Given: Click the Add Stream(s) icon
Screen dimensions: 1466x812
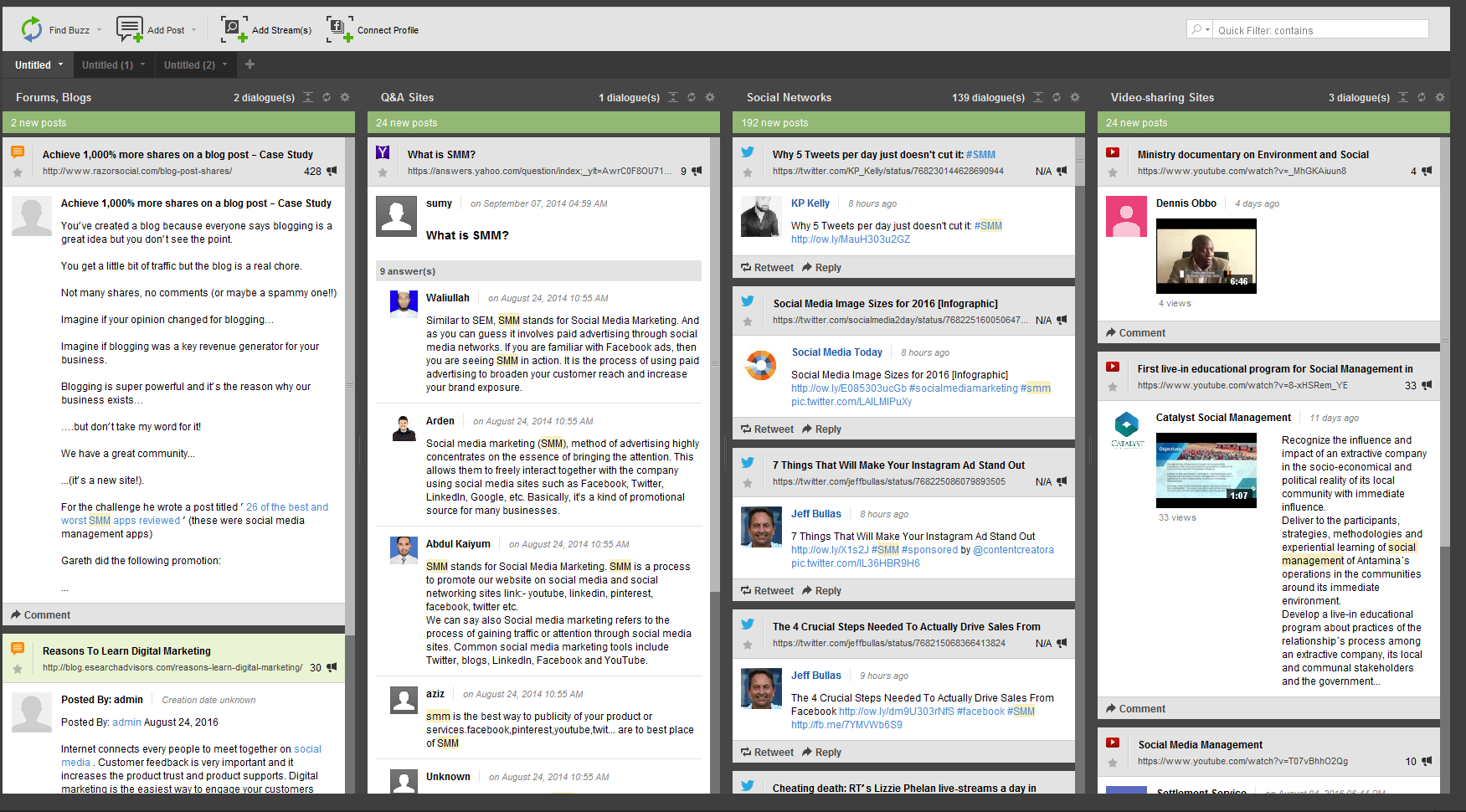Looking at the screenshot, I should [234, 29].
